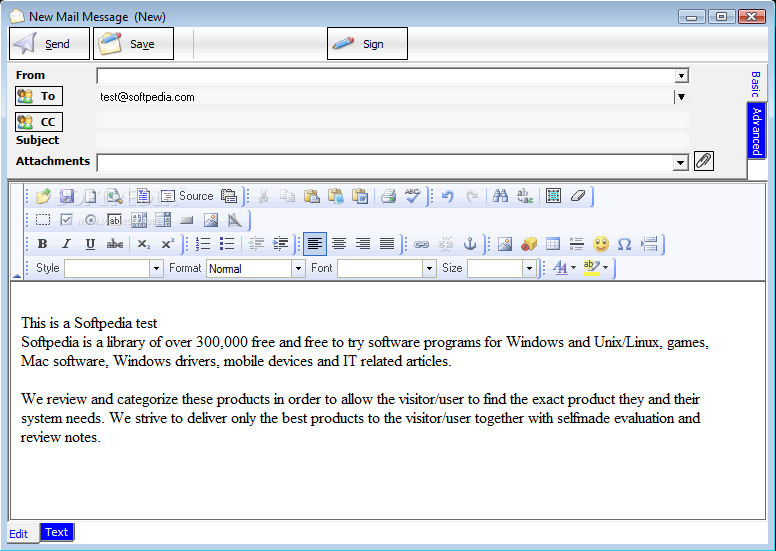776x551 pixels.
Task: Center align the text
Action: [x=339, y=244]
